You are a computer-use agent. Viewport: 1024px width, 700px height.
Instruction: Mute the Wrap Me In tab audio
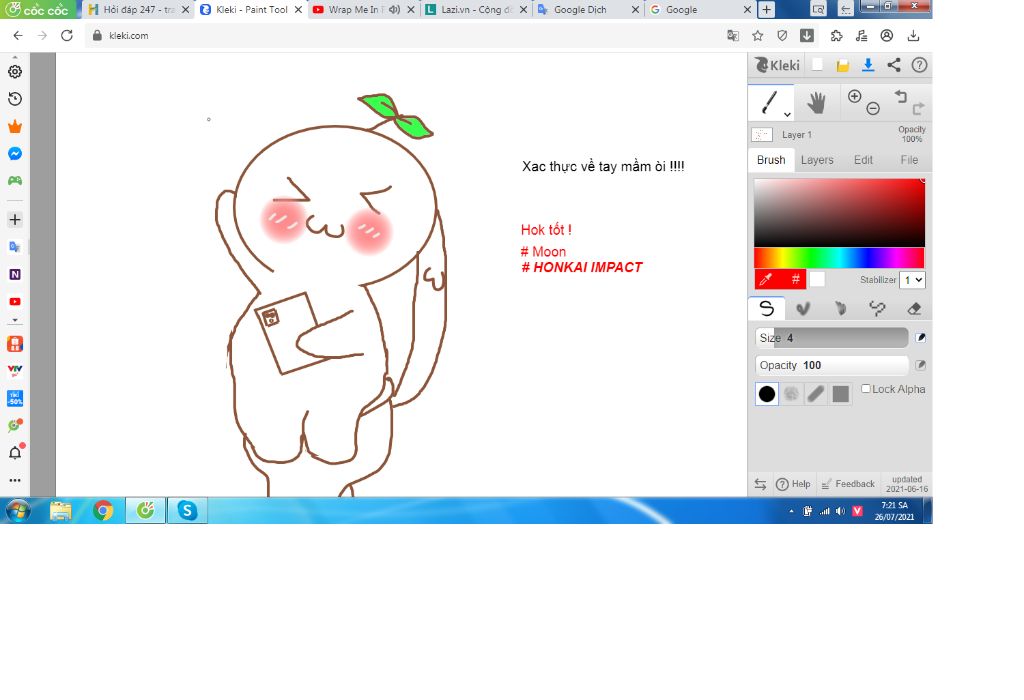pos(394,10)
